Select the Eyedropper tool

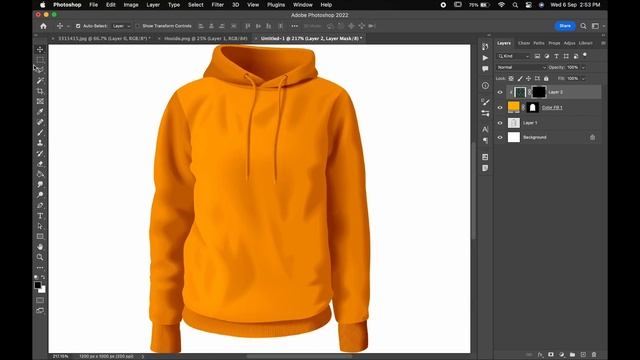coord(40,111)
